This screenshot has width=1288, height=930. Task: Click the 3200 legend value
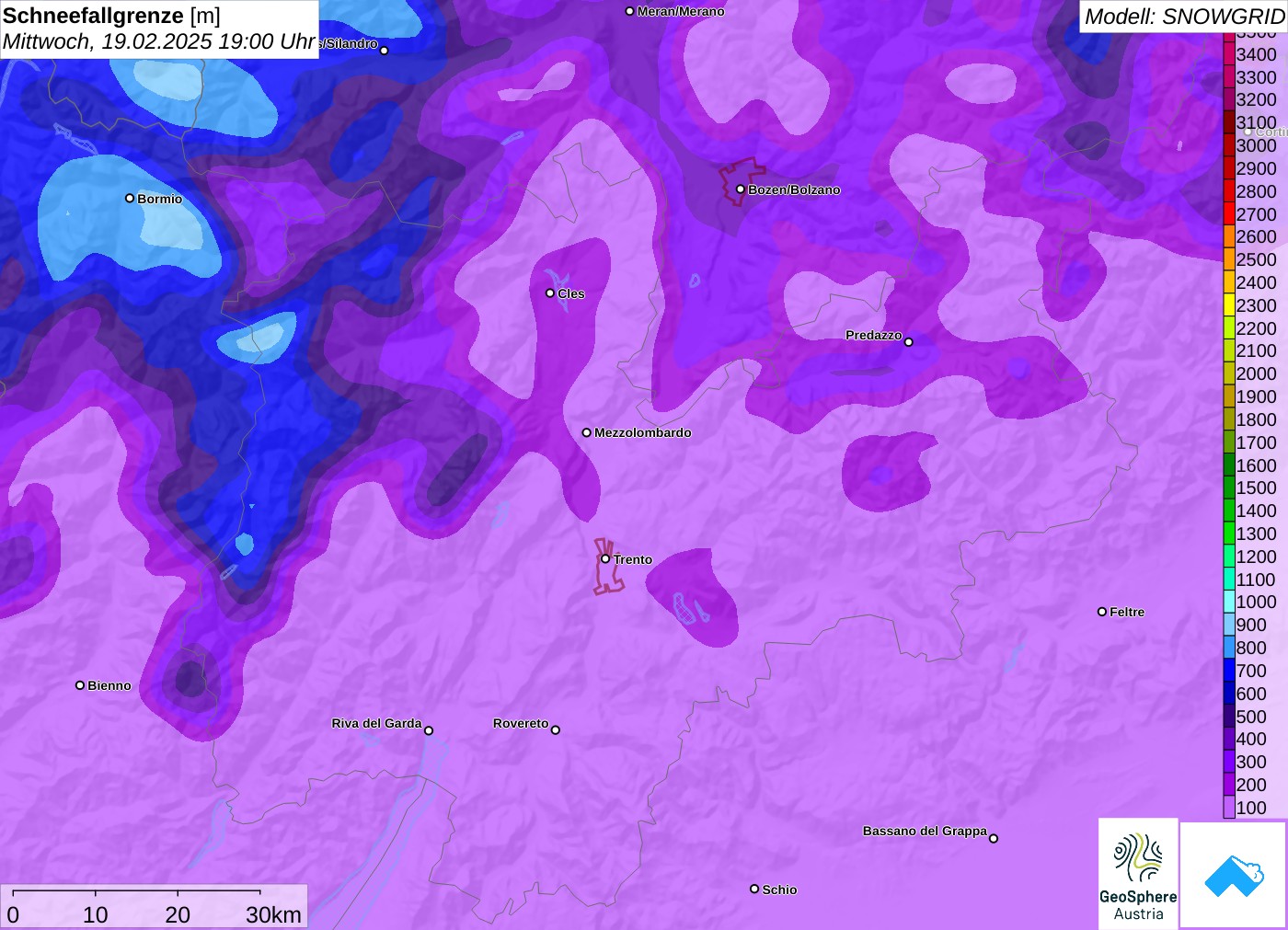pyautogui.click(x=1257, y=99)
